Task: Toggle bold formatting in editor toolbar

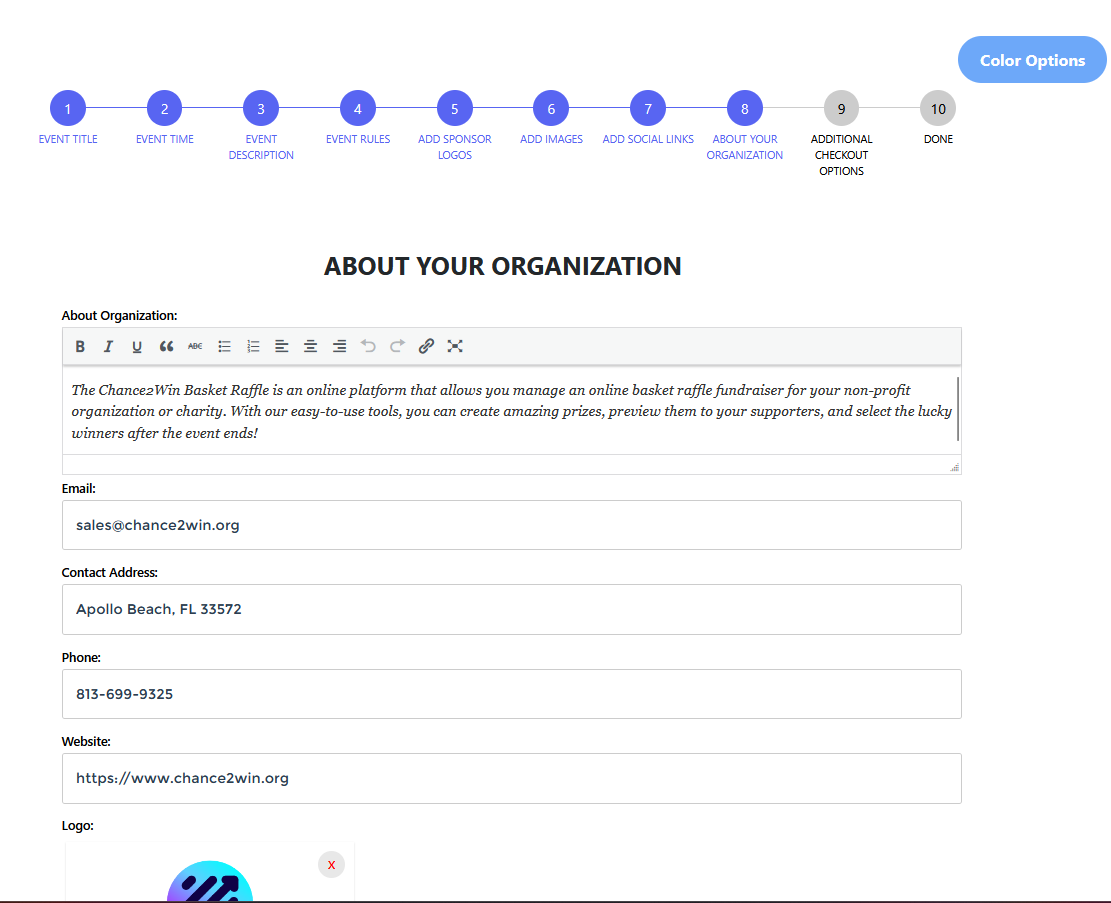Action: (80, 346)
